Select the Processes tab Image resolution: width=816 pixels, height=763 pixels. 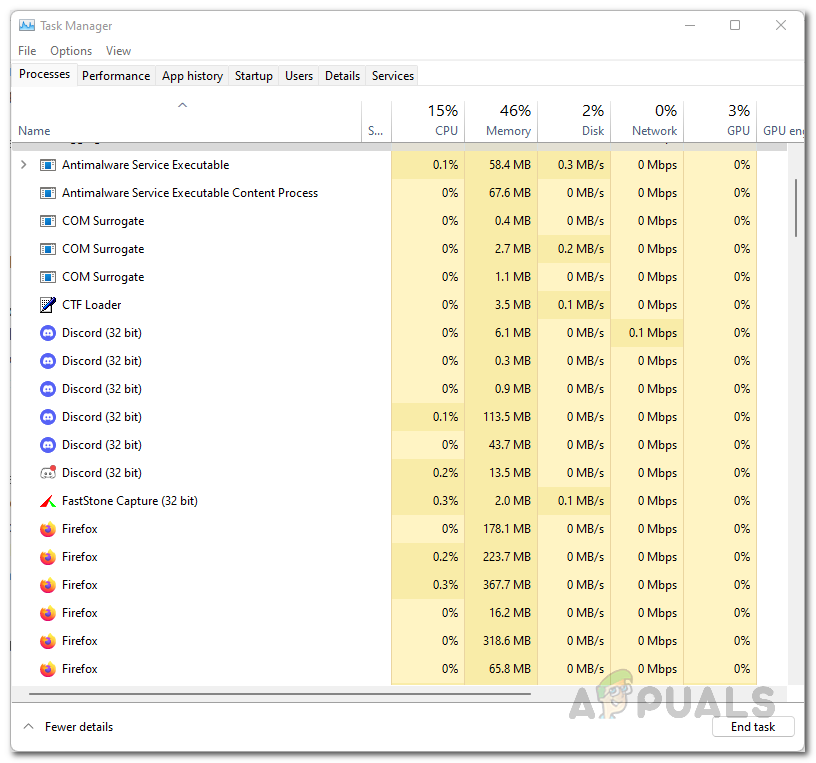tap(44, 74)
